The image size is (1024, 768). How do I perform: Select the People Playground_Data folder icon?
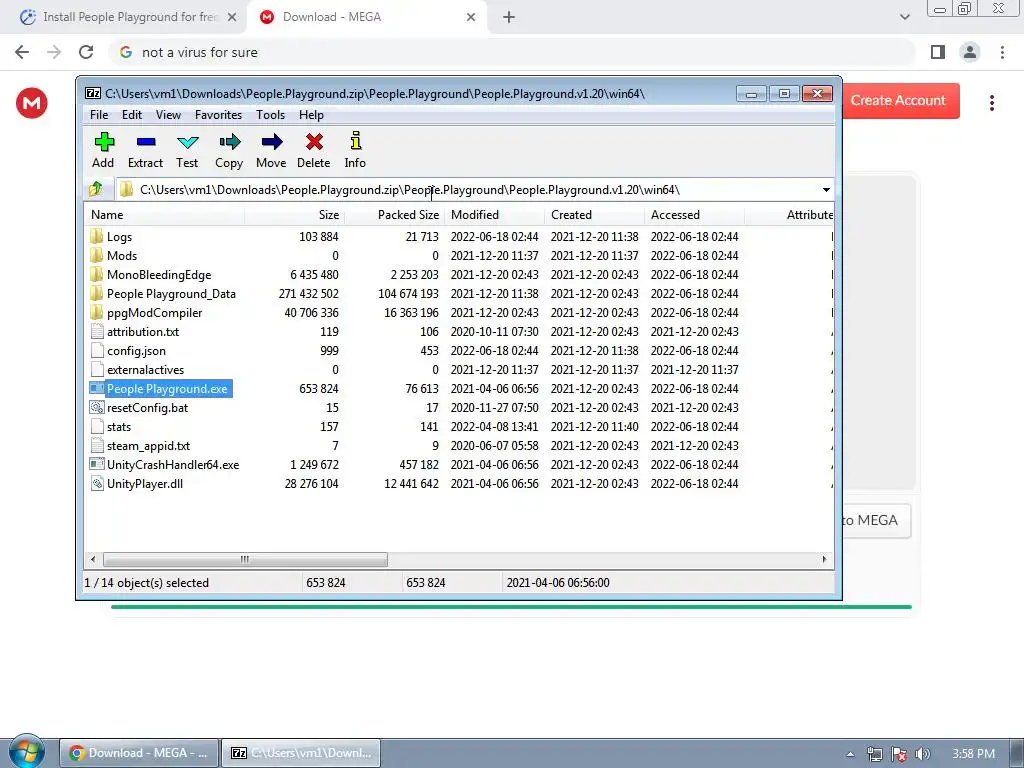(x=97, y=293)
